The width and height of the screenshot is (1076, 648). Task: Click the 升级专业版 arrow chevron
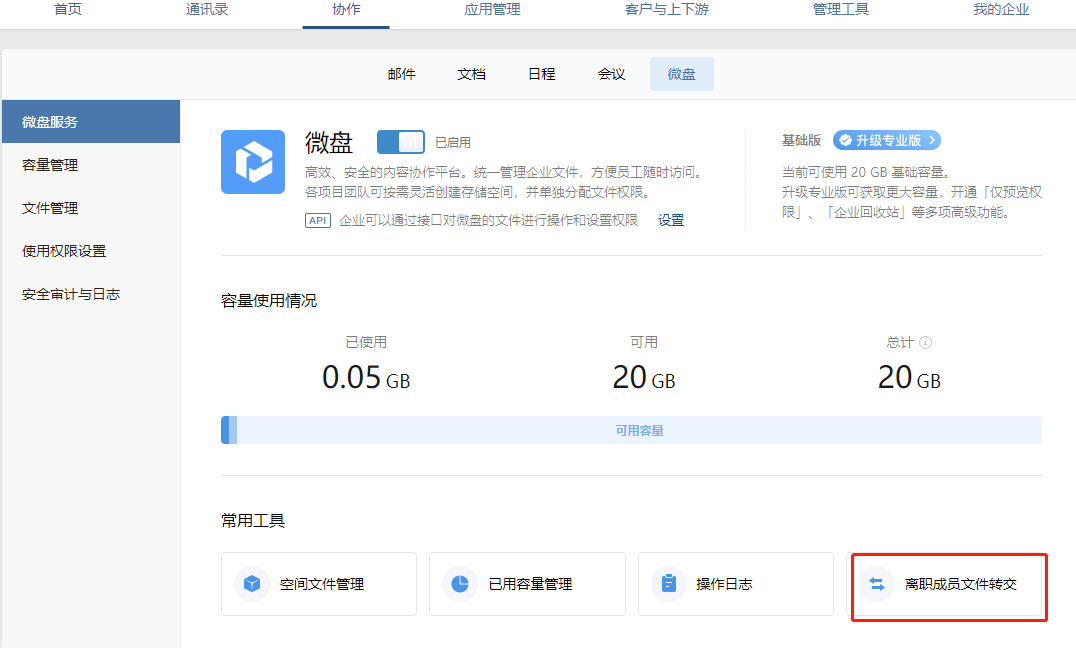[x=932, y=140]
